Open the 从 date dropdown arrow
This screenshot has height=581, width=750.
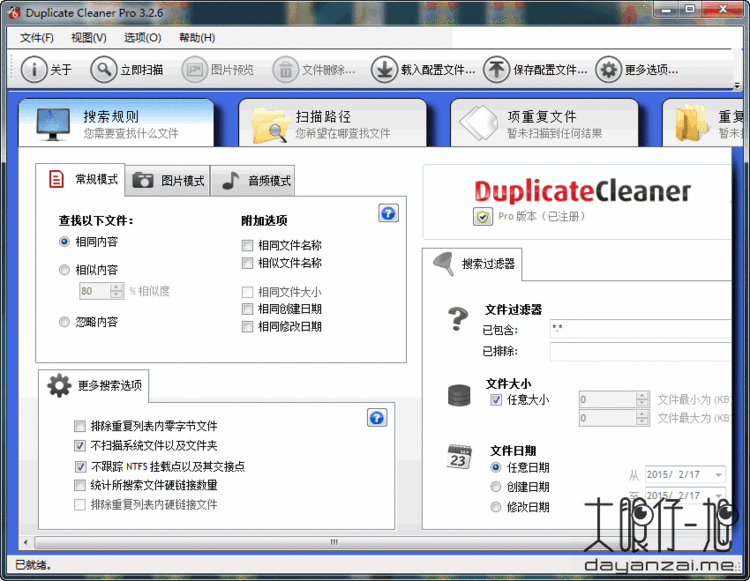pos(718,475)
